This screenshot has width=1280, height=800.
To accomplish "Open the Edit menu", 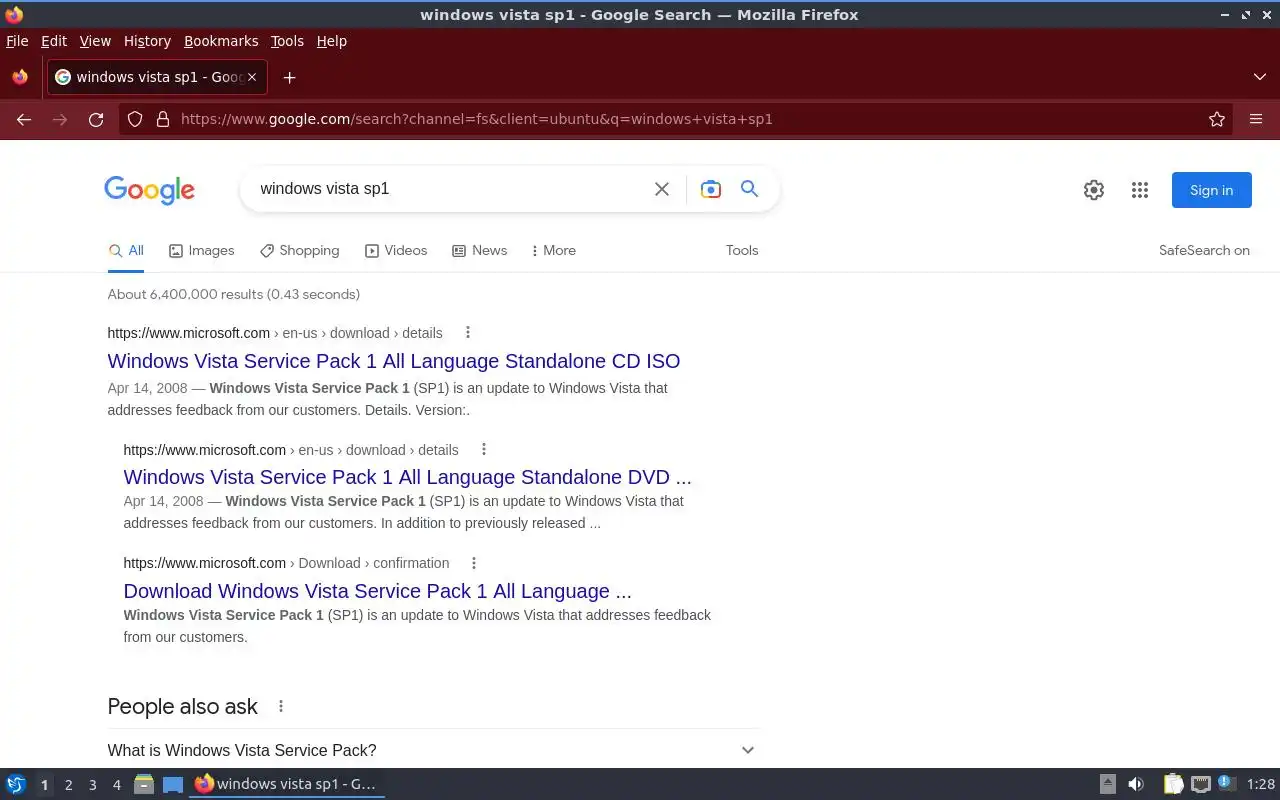I will click(54, 41).
